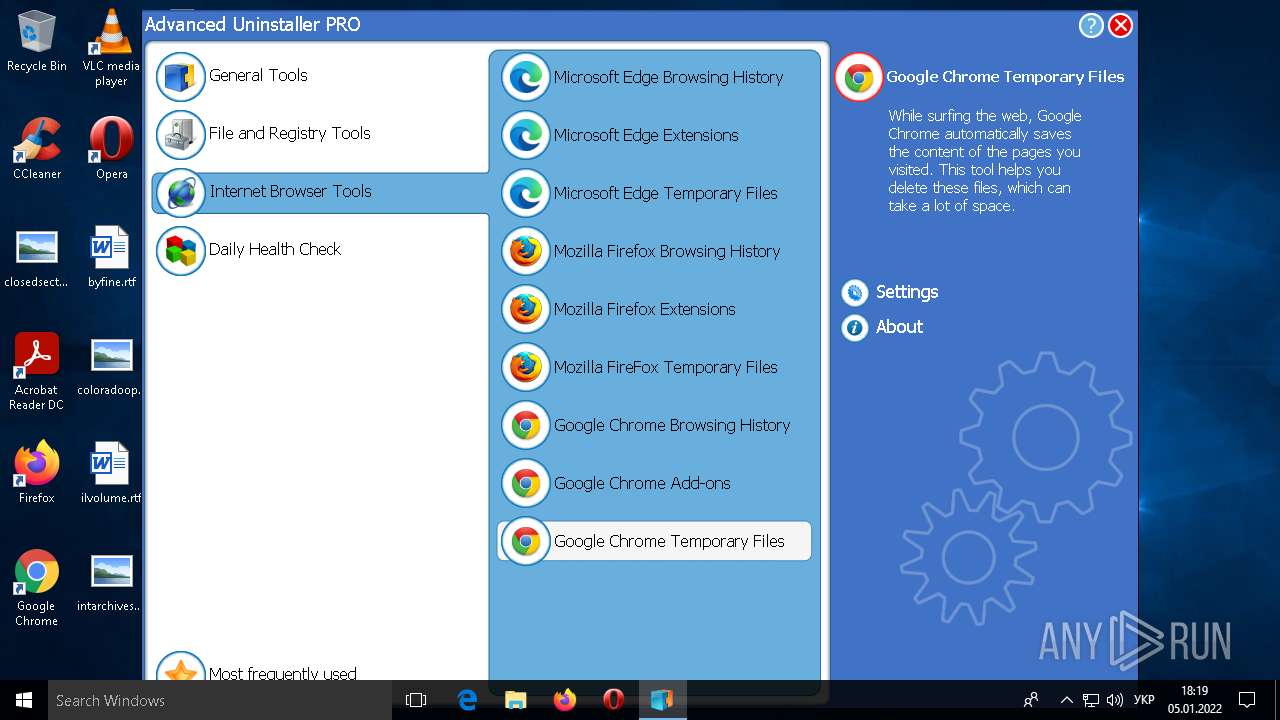This screenshot has width=1280, height=720.
Task: Click Edge icon for Extensions
Action: tap(525, 135)
